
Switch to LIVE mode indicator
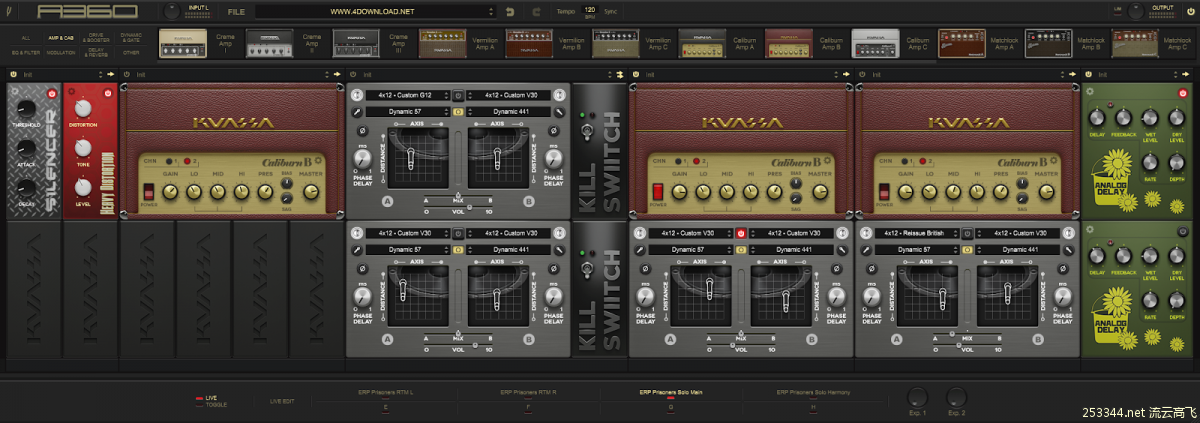(x=208, y=397)
